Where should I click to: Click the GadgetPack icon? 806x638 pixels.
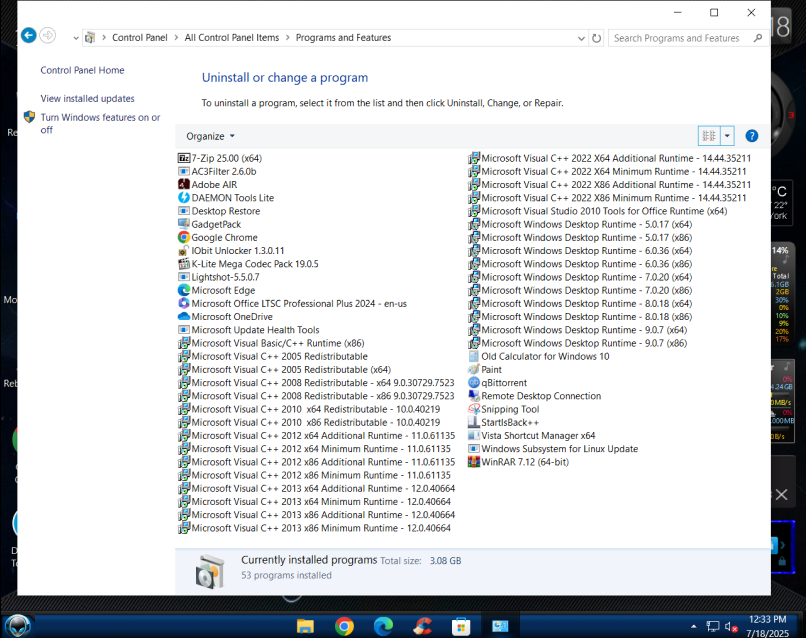pyautogui.click(x=184, y=224)
